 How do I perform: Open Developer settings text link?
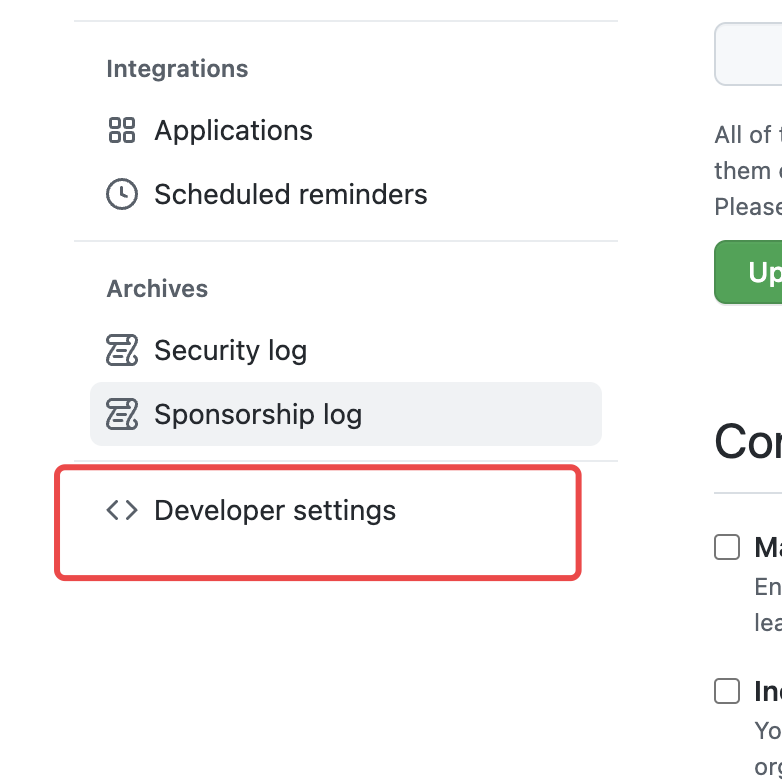[x=275, y=511]
